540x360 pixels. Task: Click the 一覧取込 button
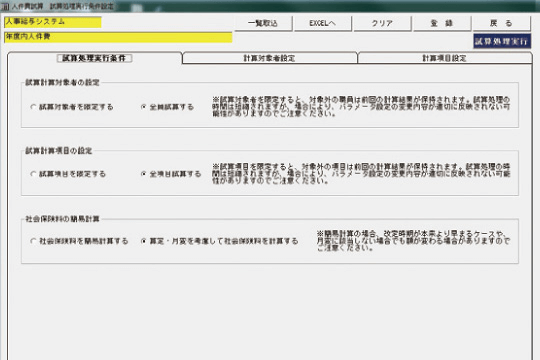pyautogui.click(x=263, y=23)
